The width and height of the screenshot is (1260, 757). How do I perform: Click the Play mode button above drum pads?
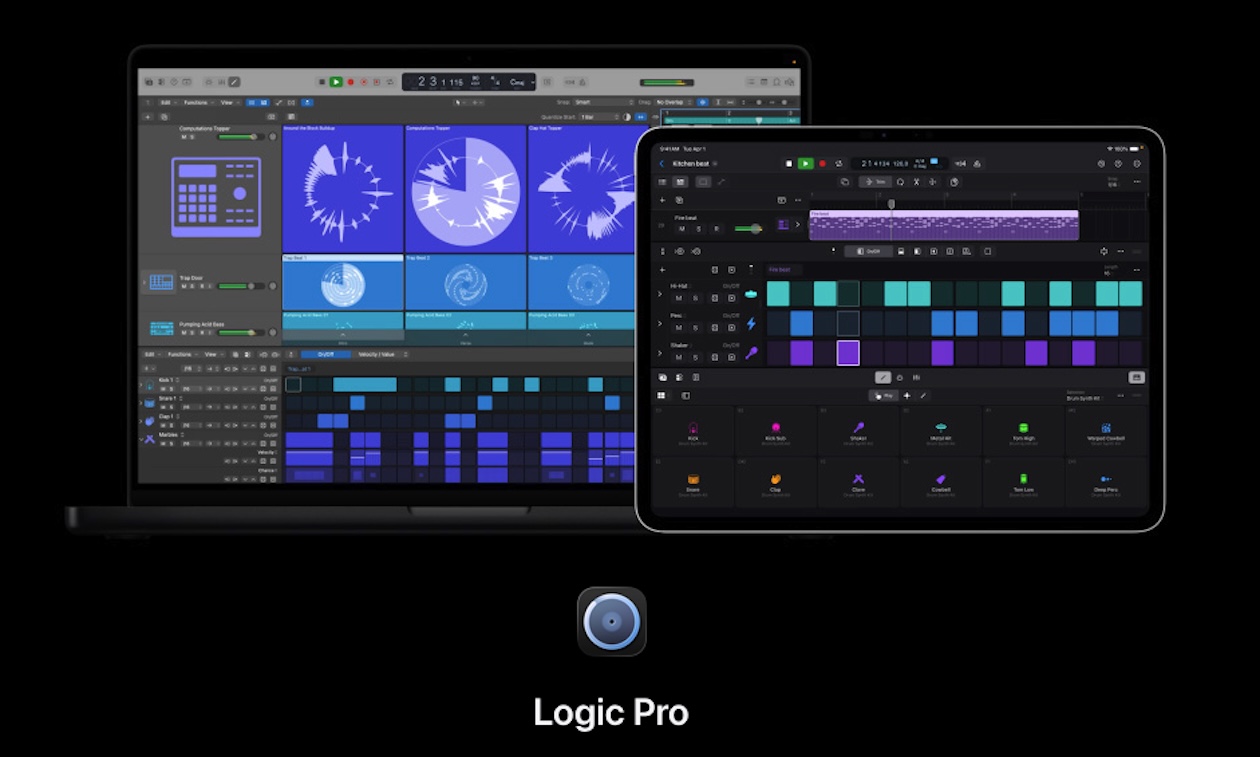[x=883, y=395]
